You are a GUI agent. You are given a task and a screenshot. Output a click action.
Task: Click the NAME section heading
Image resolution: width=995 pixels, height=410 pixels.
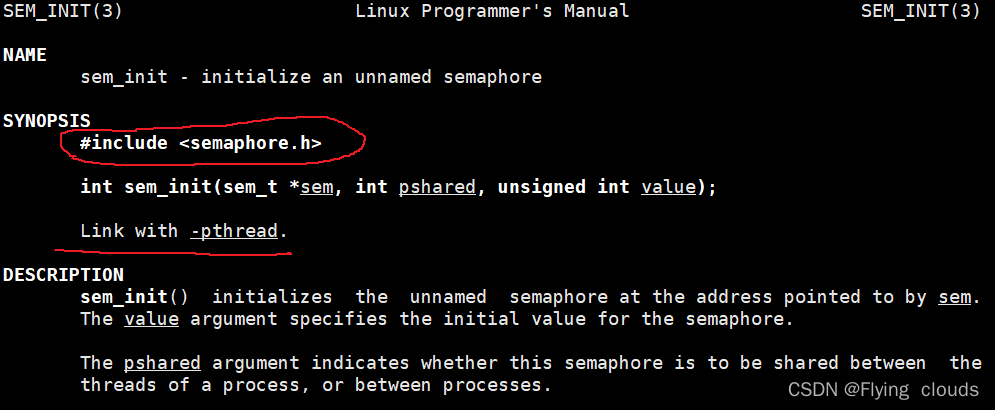click(25, 55)
